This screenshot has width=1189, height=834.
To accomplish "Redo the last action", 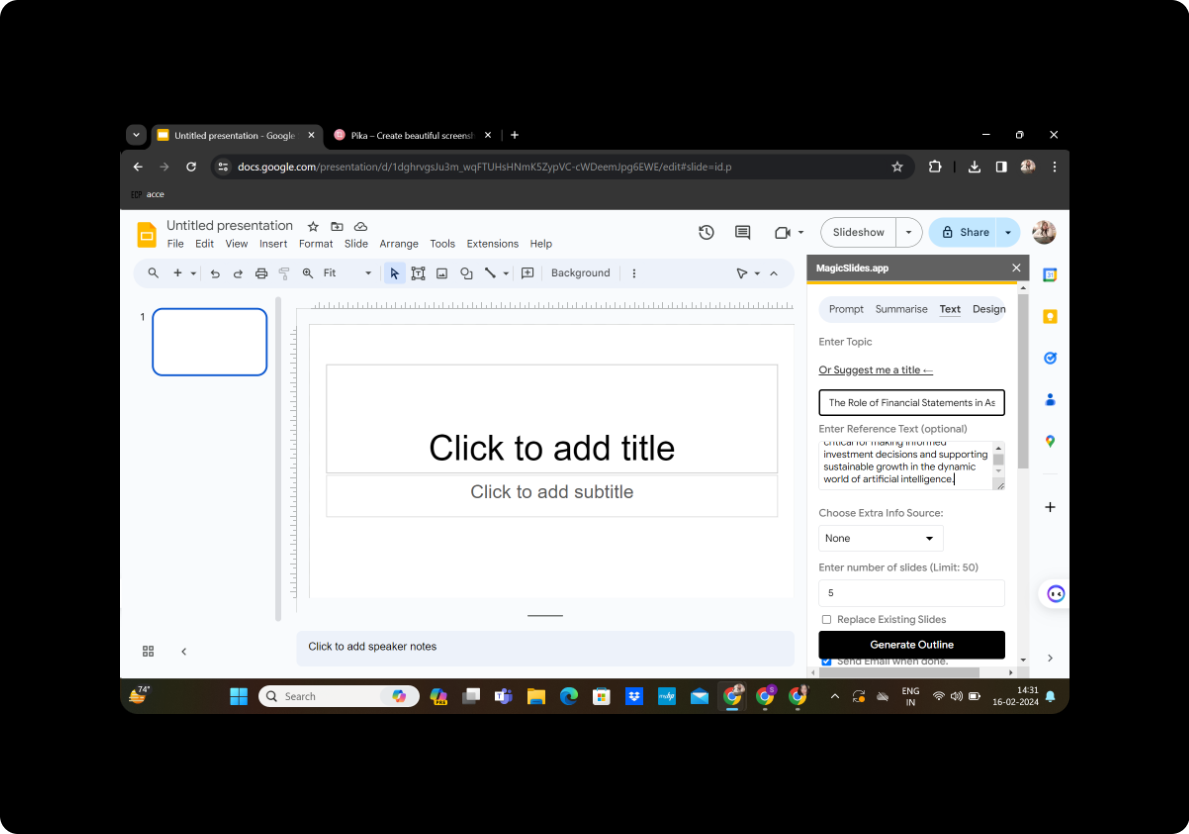I will click(x=238, y=273).
